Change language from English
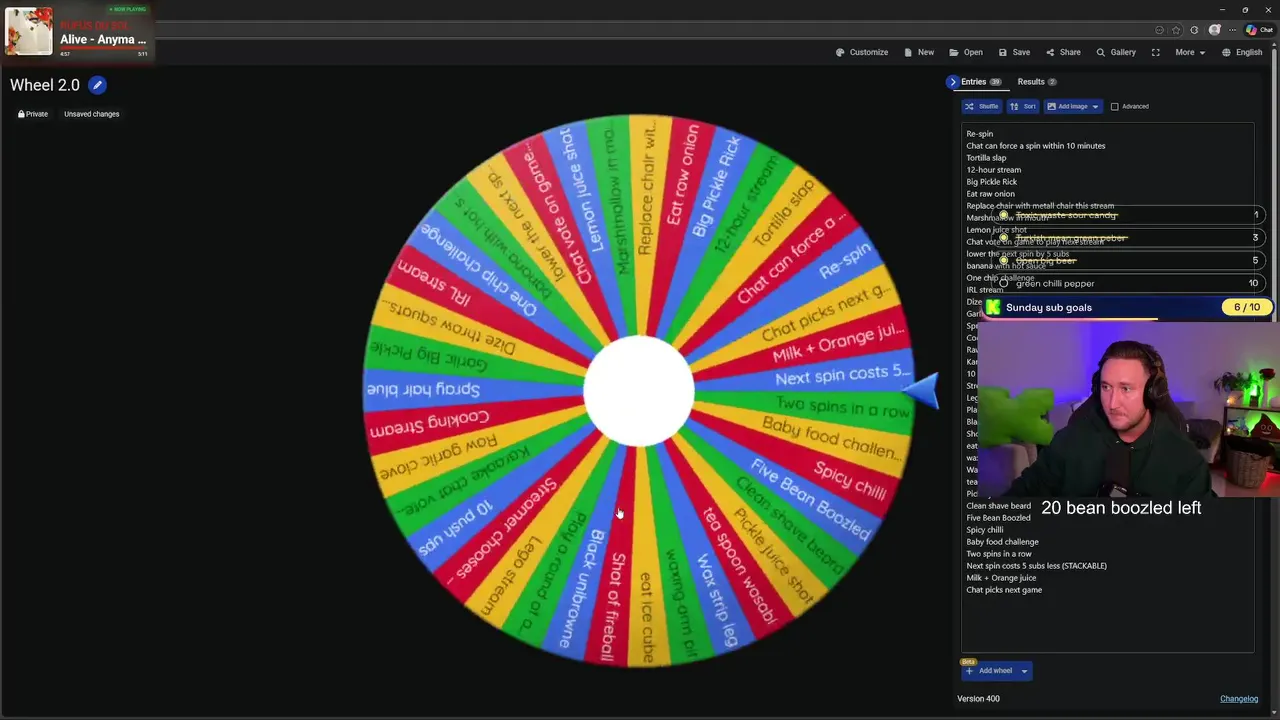The height and width of the screenshot is (720, 1280). [1242, 52]
